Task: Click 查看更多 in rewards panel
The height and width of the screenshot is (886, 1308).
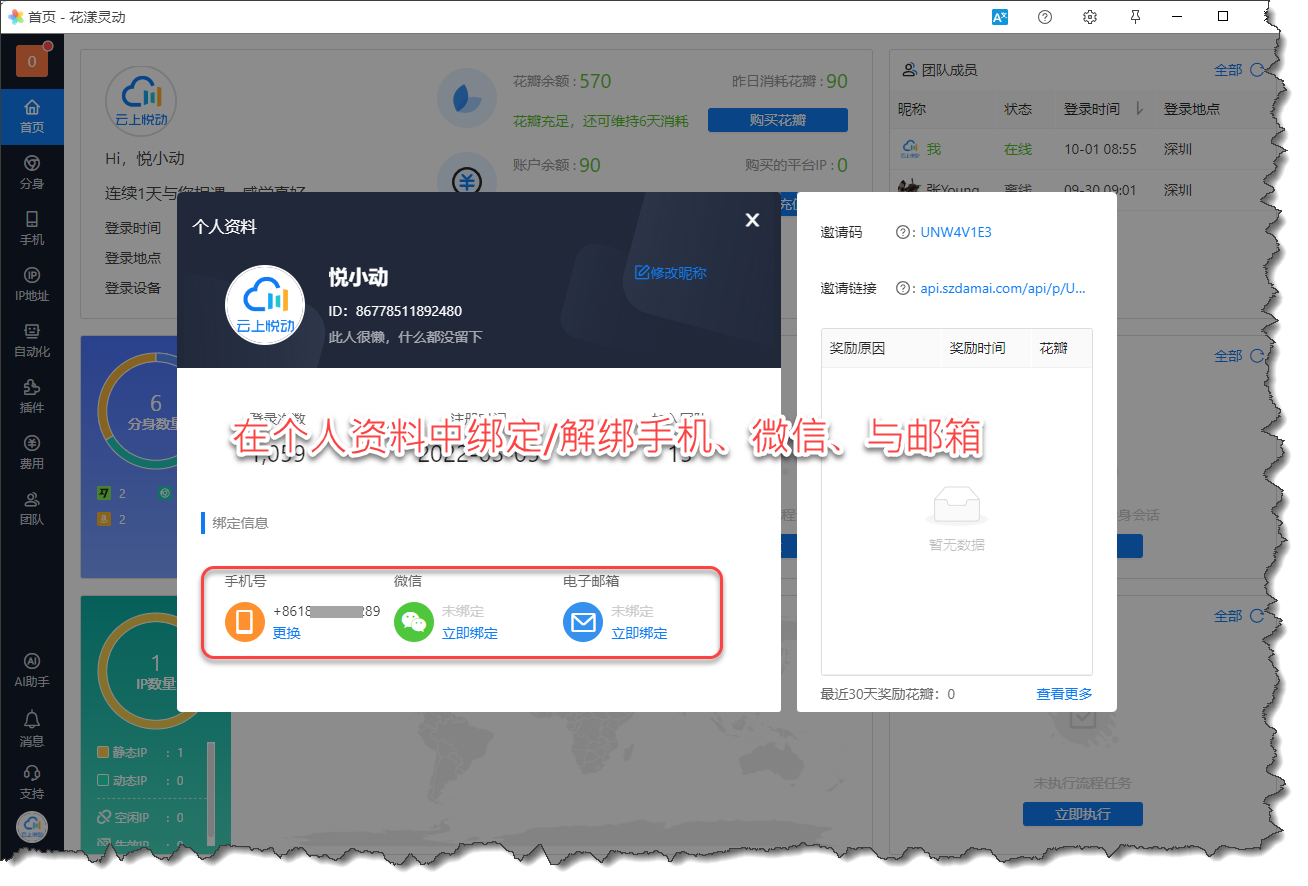Action: 1064,694
